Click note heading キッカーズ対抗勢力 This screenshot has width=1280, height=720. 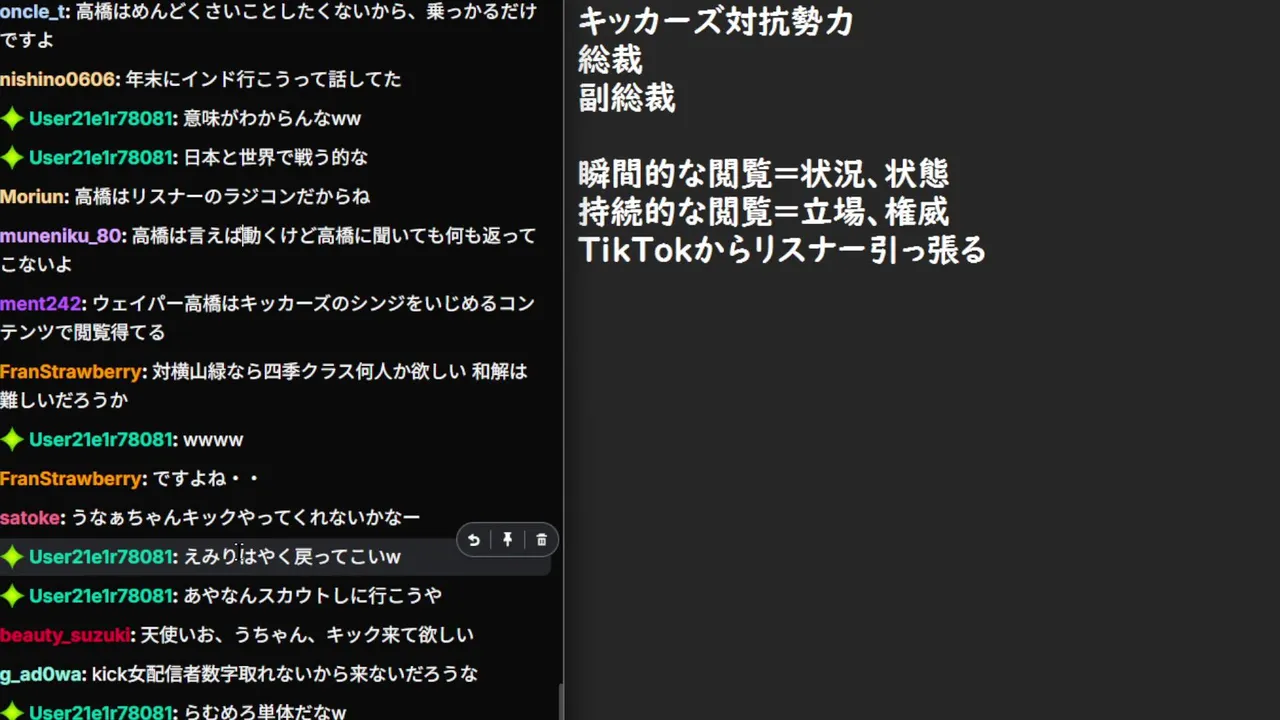pyautogui.click(x=716, y=21)
